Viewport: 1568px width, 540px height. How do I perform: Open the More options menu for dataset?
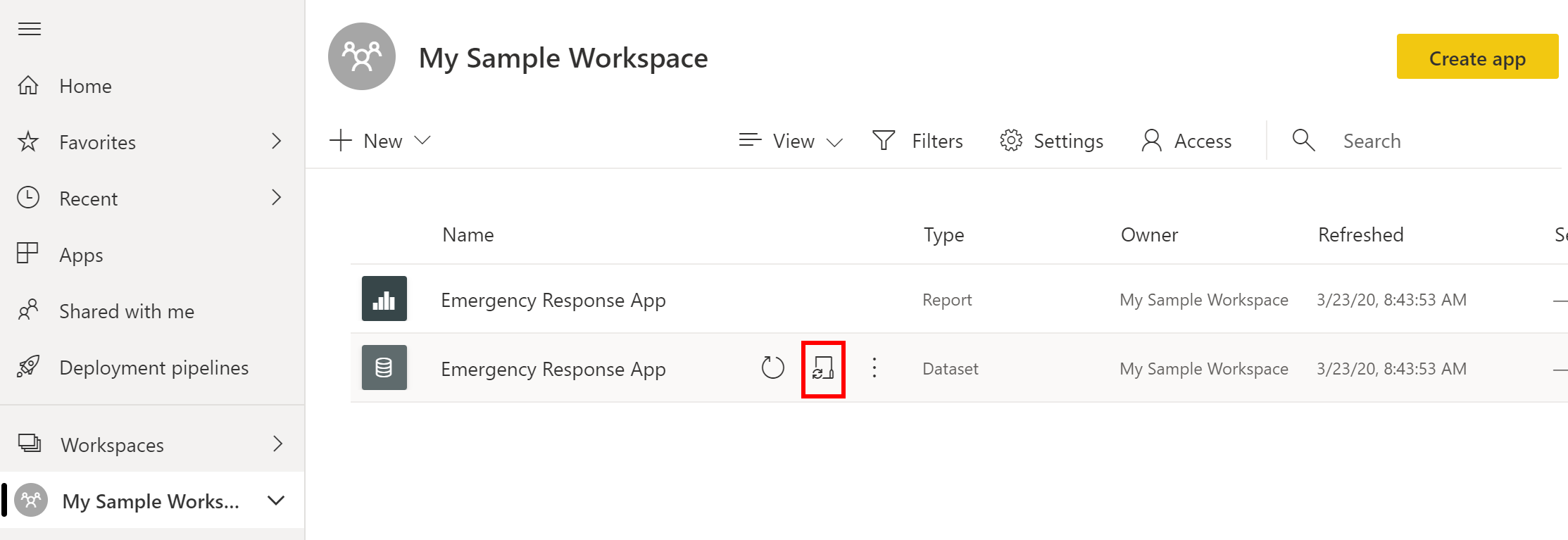[x=874, y=368]
